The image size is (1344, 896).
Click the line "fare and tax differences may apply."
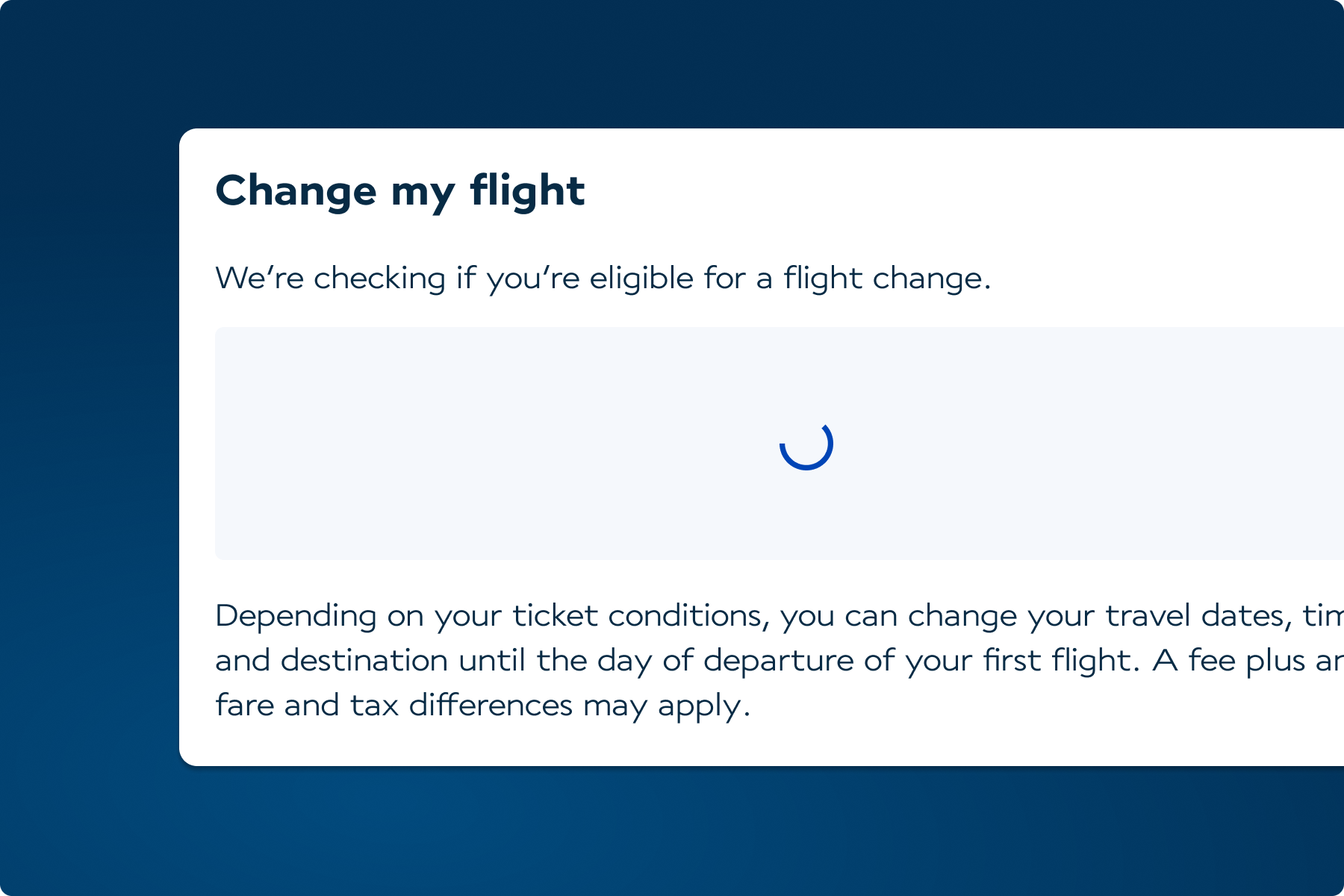click(482, 706)
